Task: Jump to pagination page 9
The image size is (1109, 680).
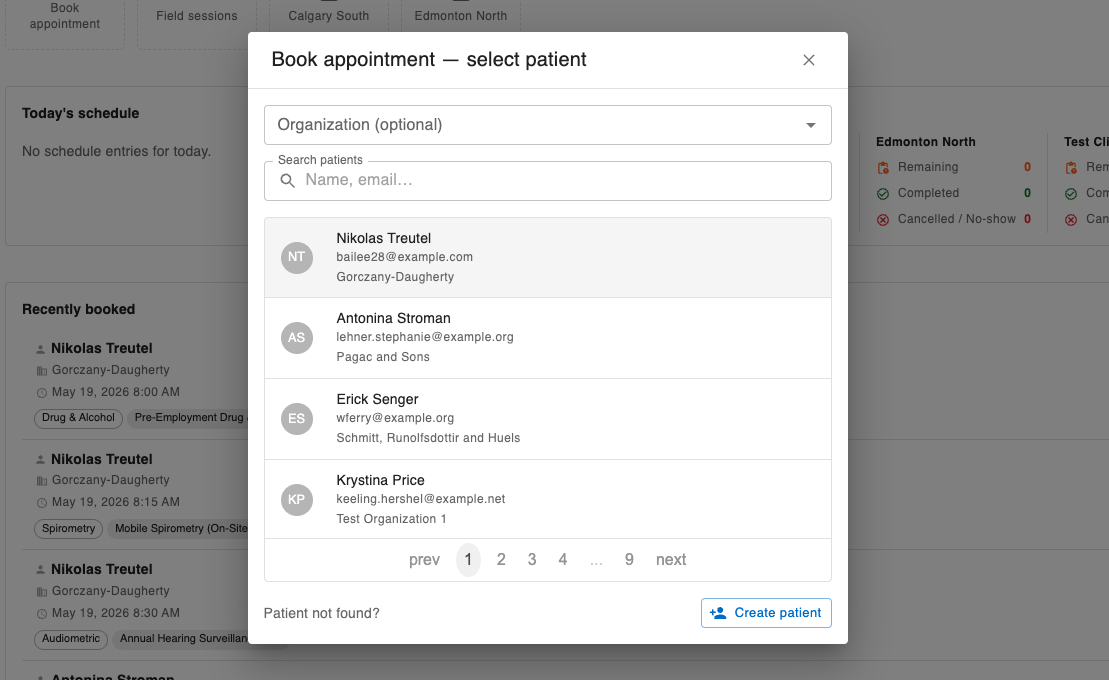Action: (629, 560)
